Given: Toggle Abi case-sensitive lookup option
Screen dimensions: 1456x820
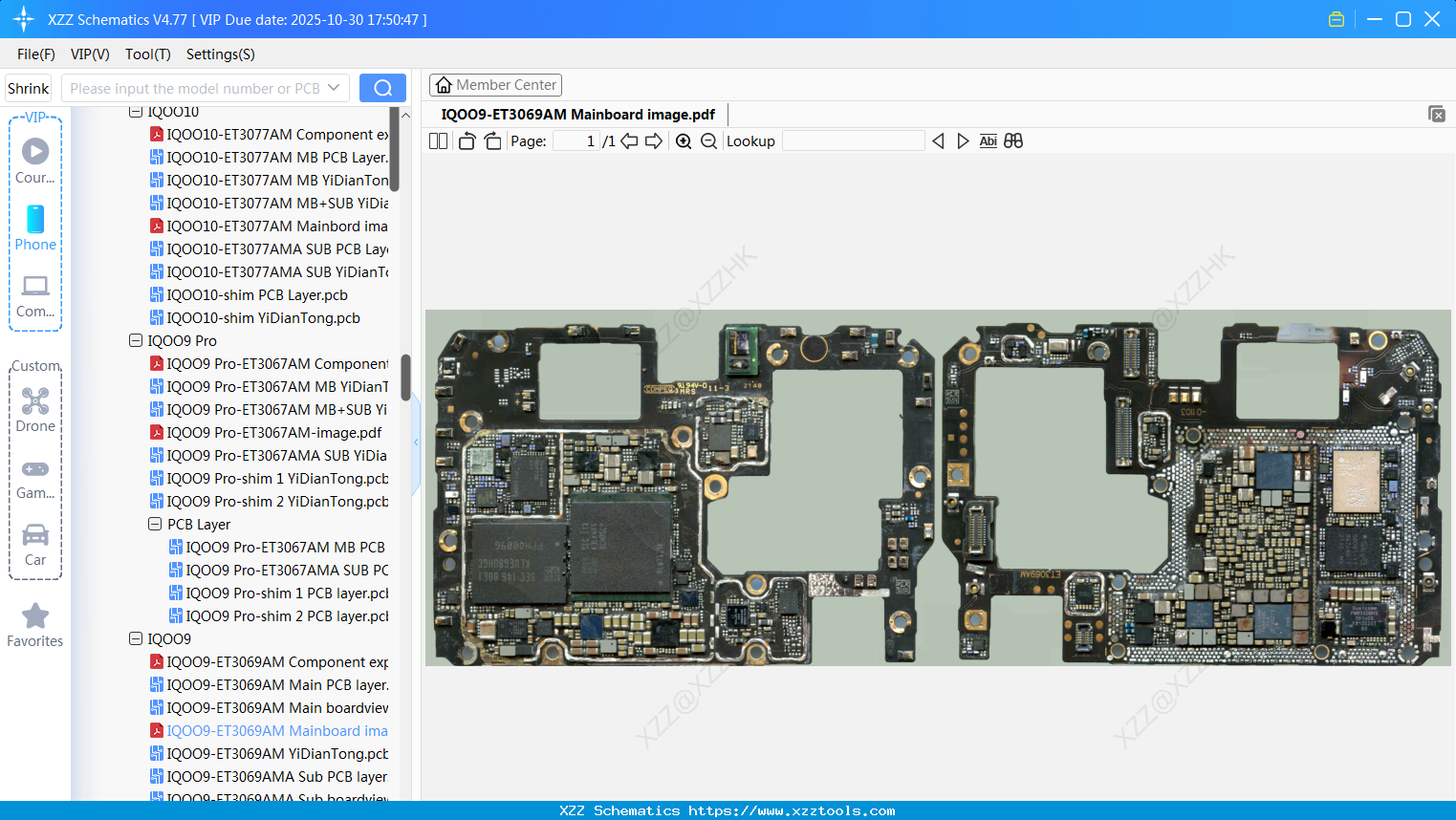Looking at the screenshot, I should (988, 140).
